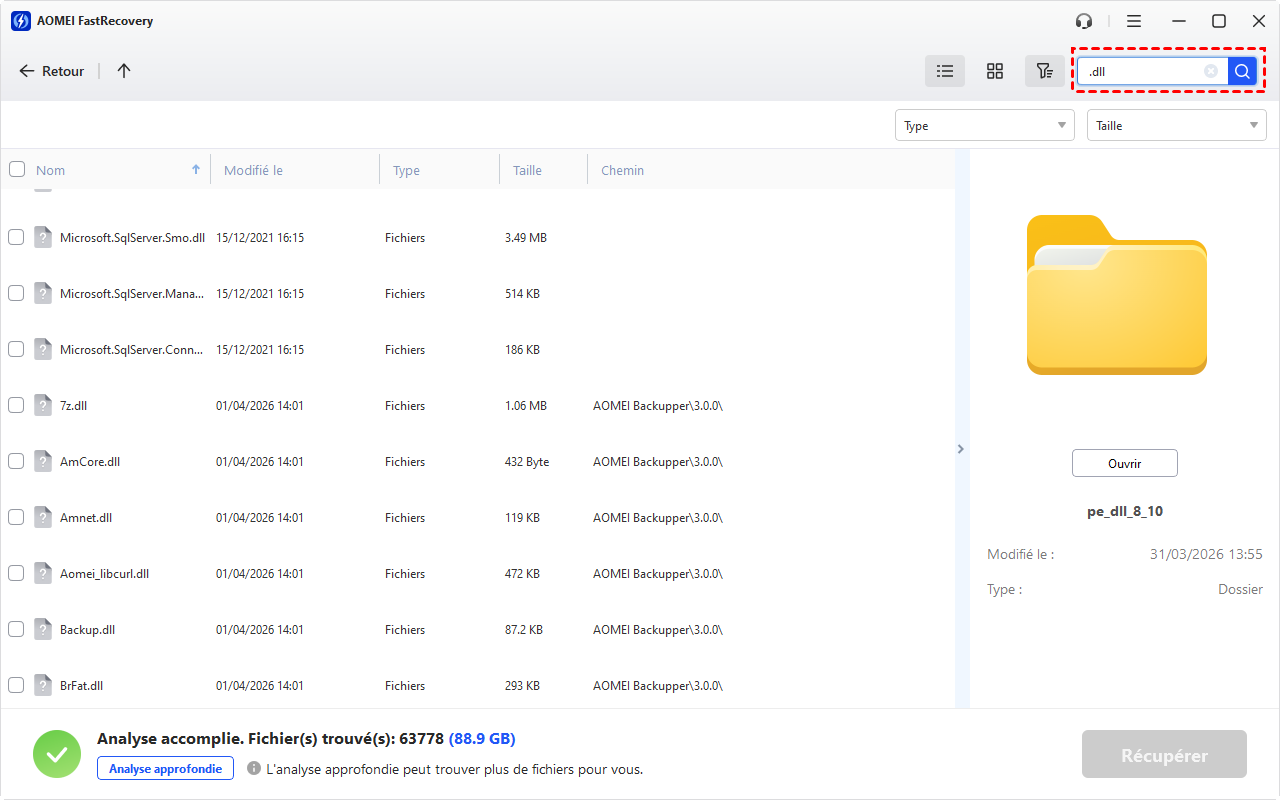Click info icon beside deep scan note

254,769
